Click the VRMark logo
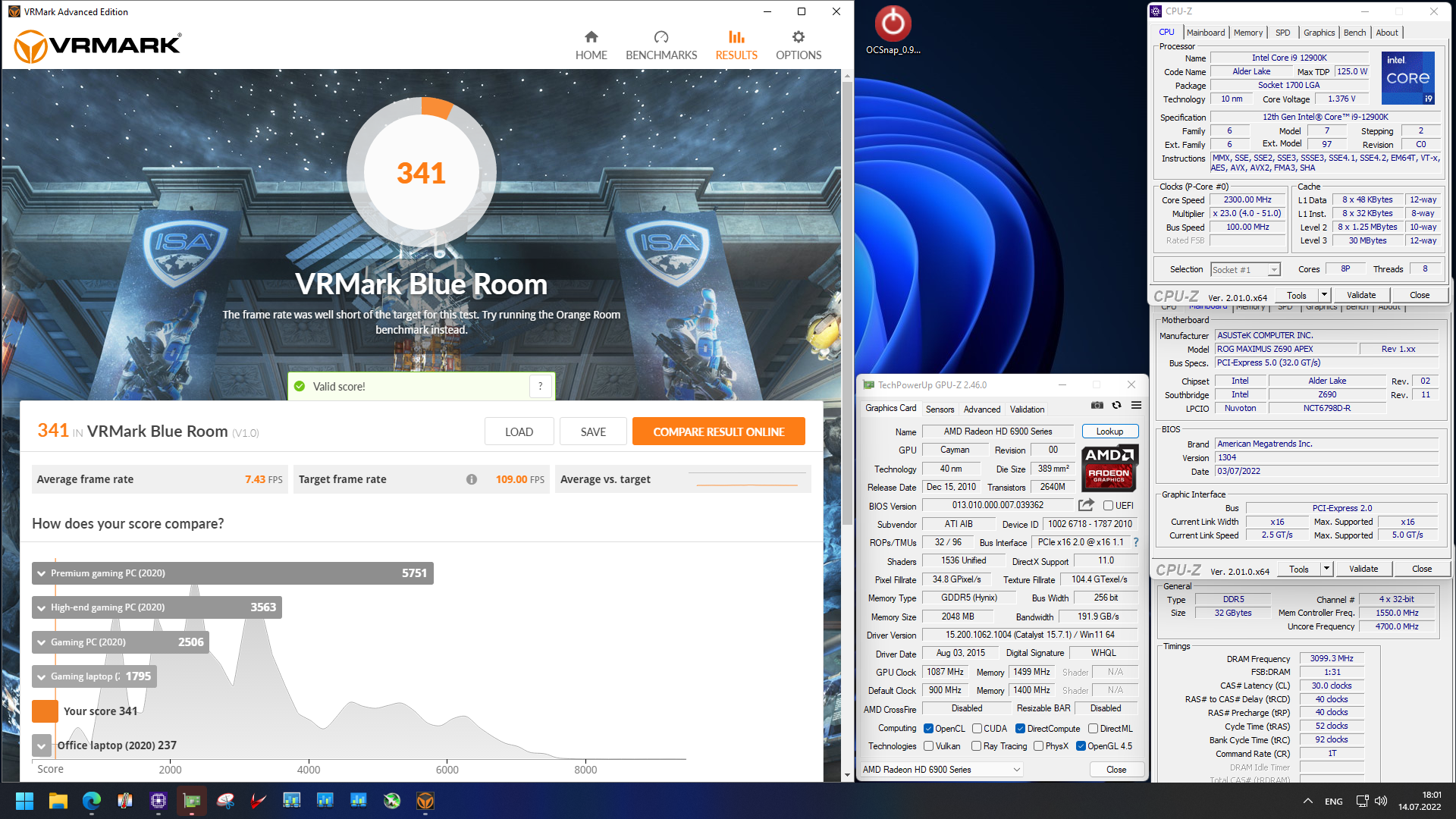 [98, 46]
